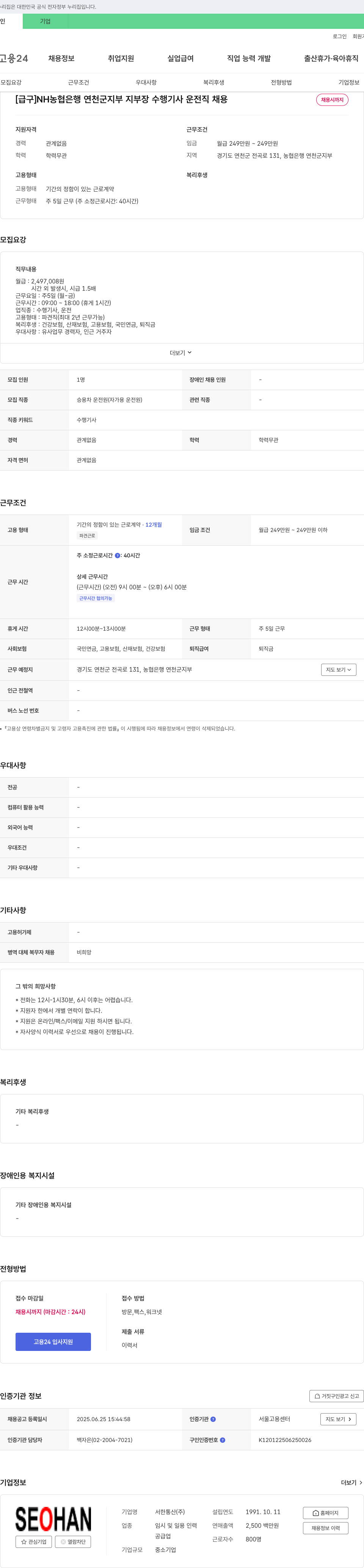Open 인증기관 help tooltip icon
364x1568 pixels.
coord(213,1419)
